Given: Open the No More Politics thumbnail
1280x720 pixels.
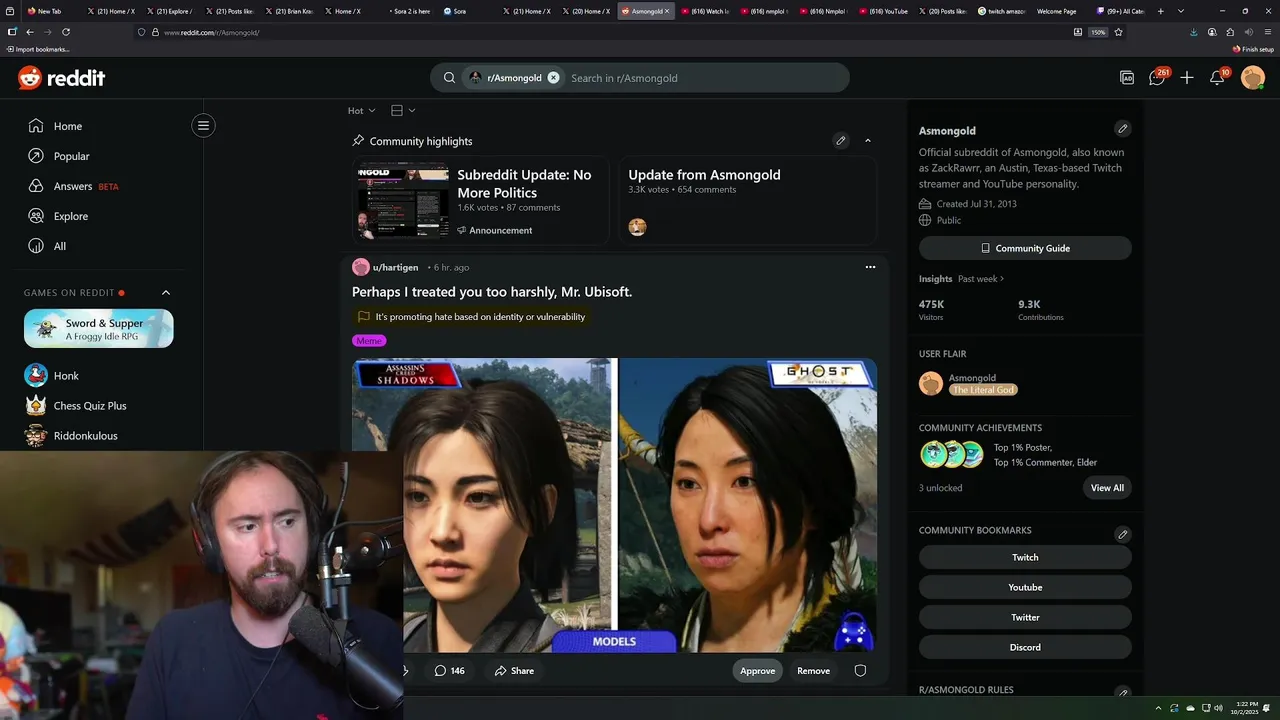Looking at the screenshot, I should (x=404, y=201).
